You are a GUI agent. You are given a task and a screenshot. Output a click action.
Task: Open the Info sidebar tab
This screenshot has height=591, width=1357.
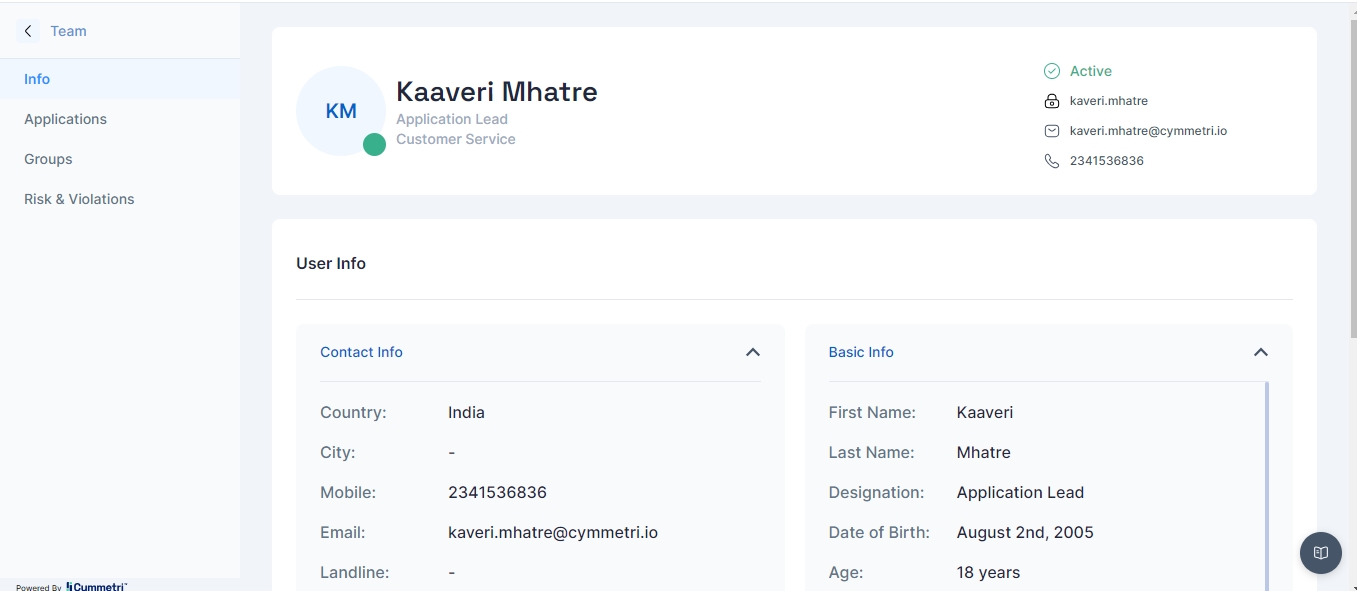37,79
